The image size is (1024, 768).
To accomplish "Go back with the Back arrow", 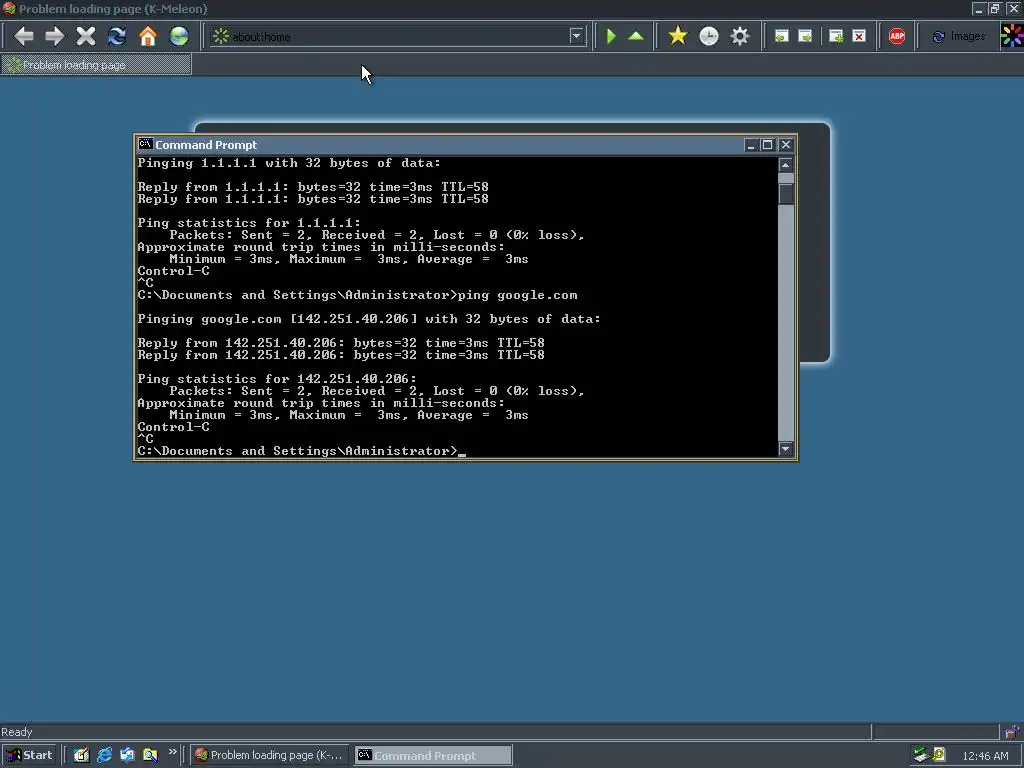I will [24, 36].
